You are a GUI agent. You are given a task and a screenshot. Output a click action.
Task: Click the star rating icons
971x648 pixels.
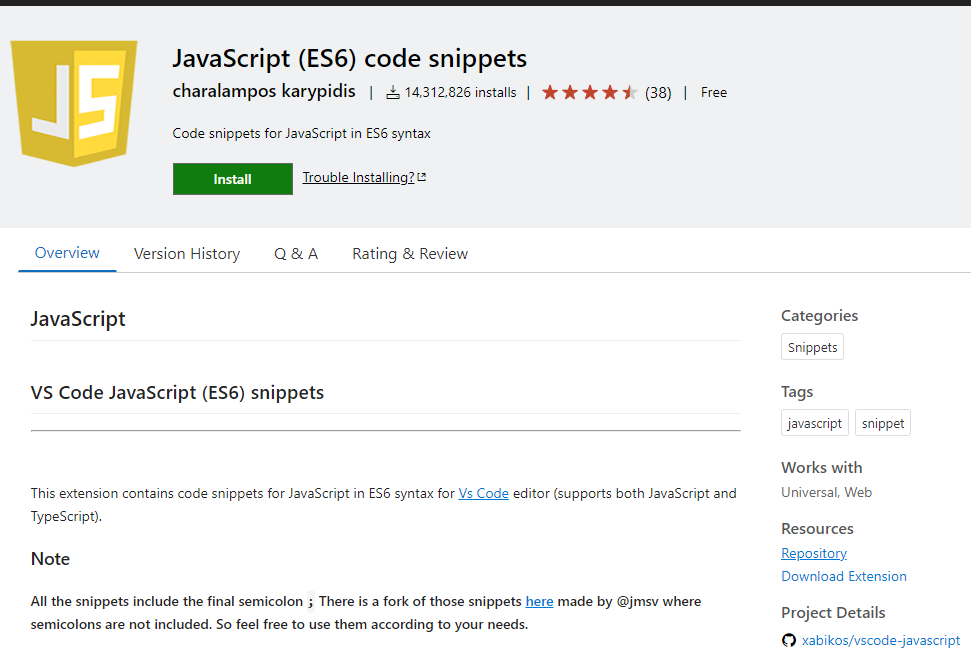pyautogui.click(x=590, y=93)
